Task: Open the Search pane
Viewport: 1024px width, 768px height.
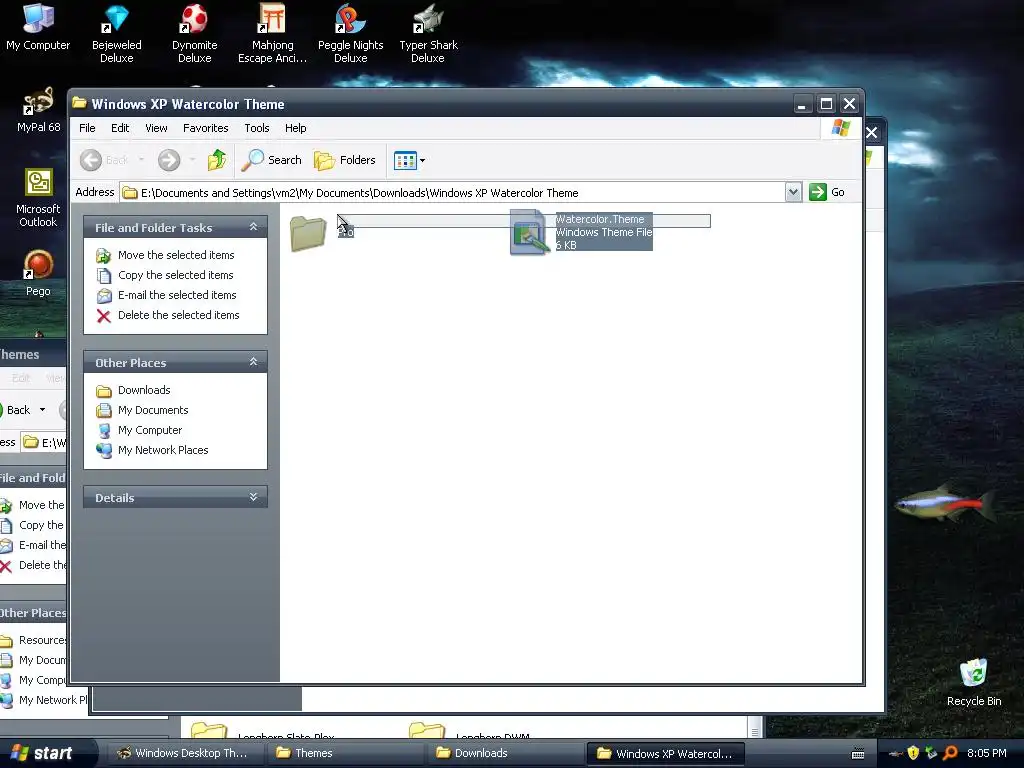Action: (x=271, y=160)
